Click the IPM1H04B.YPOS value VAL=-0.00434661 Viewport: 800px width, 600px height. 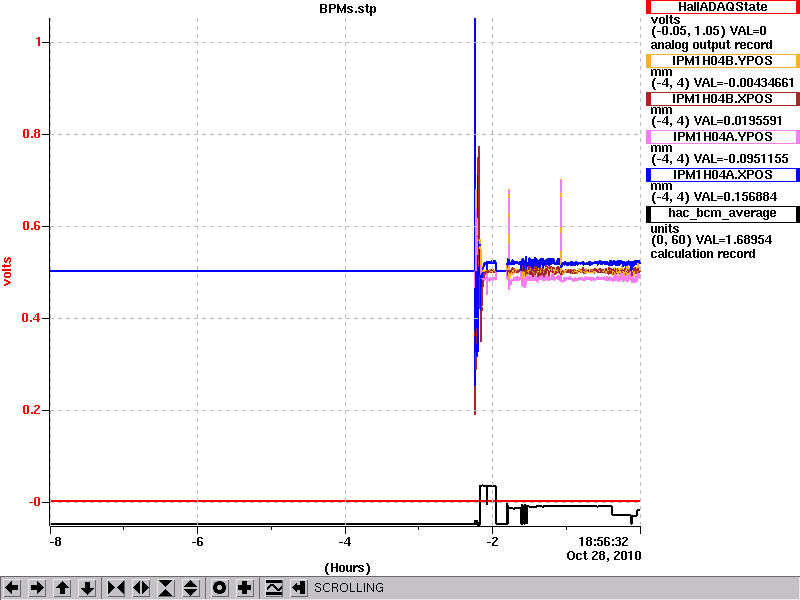tap(744, 83)
